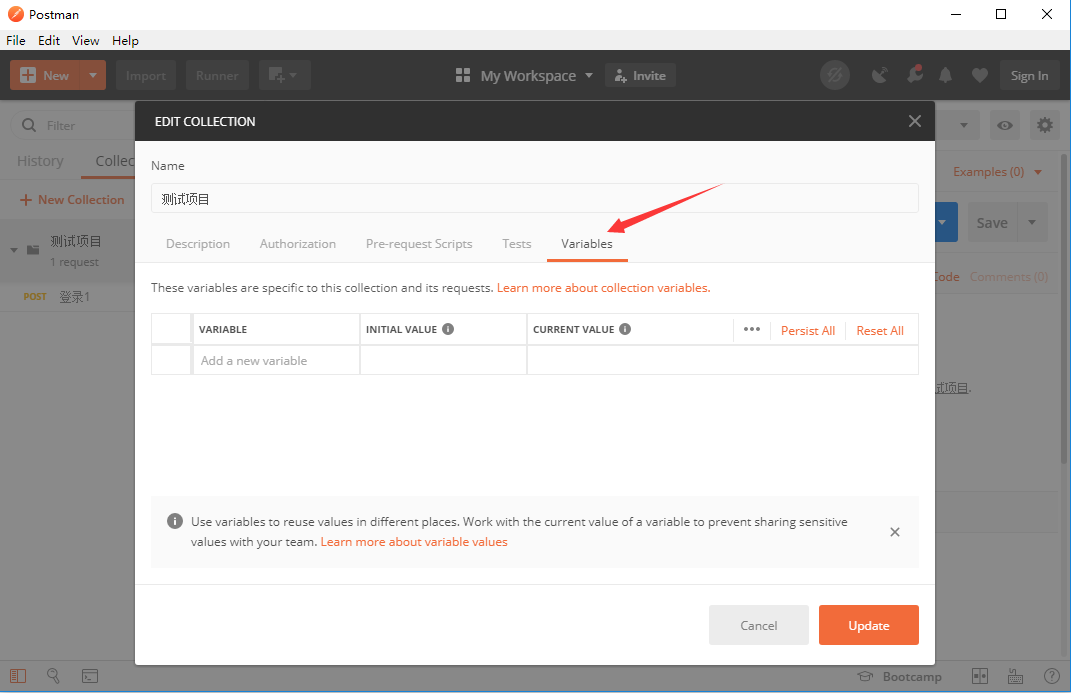Open Comments (0) link
This screenshot has height=693, width=1071.
pyautogui.click(x=1008, y=277)
